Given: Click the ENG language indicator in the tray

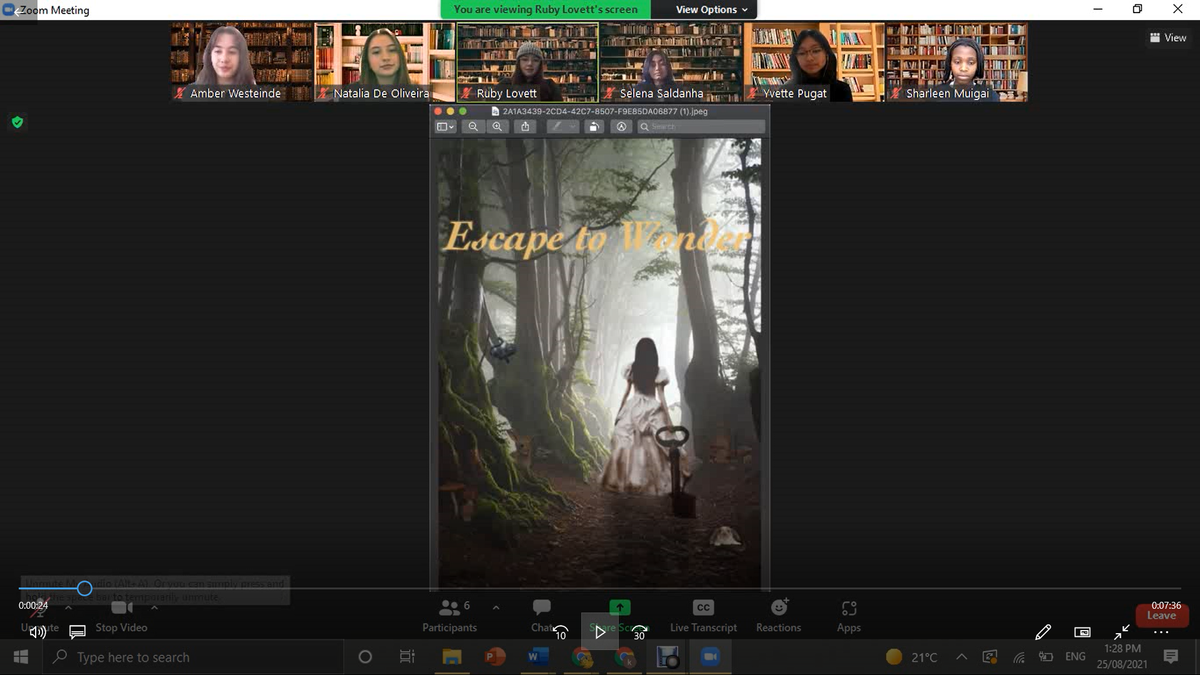Looking at the screenshot, I should 1075,657.
